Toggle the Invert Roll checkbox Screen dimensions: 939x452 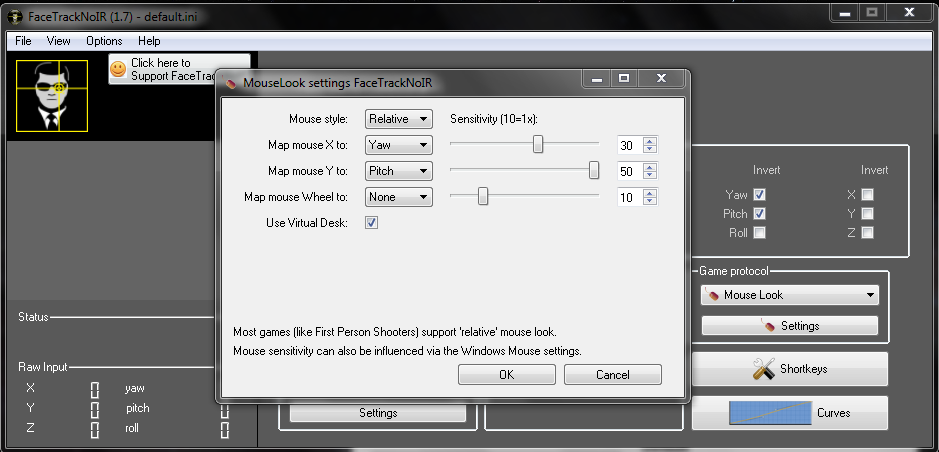[x=759, y=233]
